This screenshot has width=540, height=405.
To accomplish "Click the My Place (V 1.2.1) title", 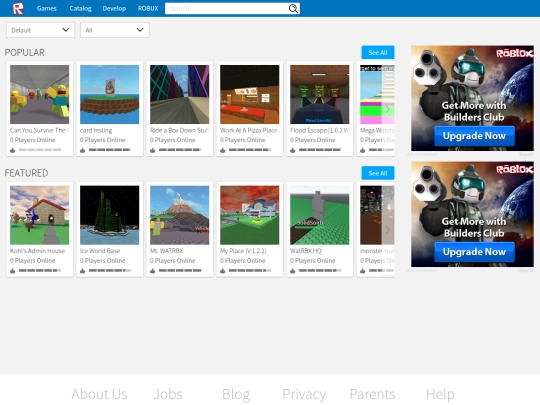I will tap(243, 251).
